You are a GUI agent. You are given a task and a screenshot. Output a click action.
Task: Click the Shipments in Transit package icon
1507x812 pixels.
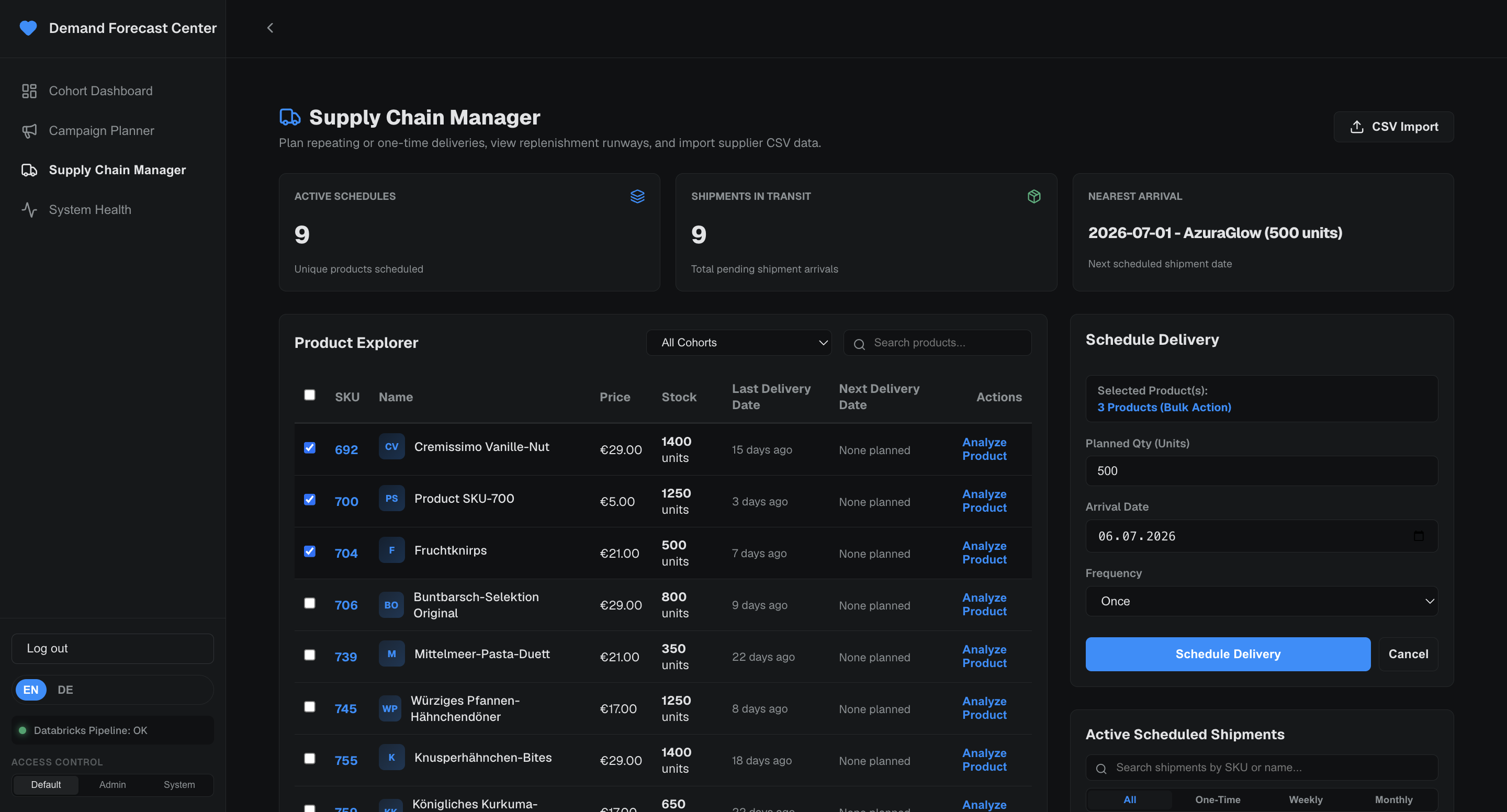[x=1034, y=197]
